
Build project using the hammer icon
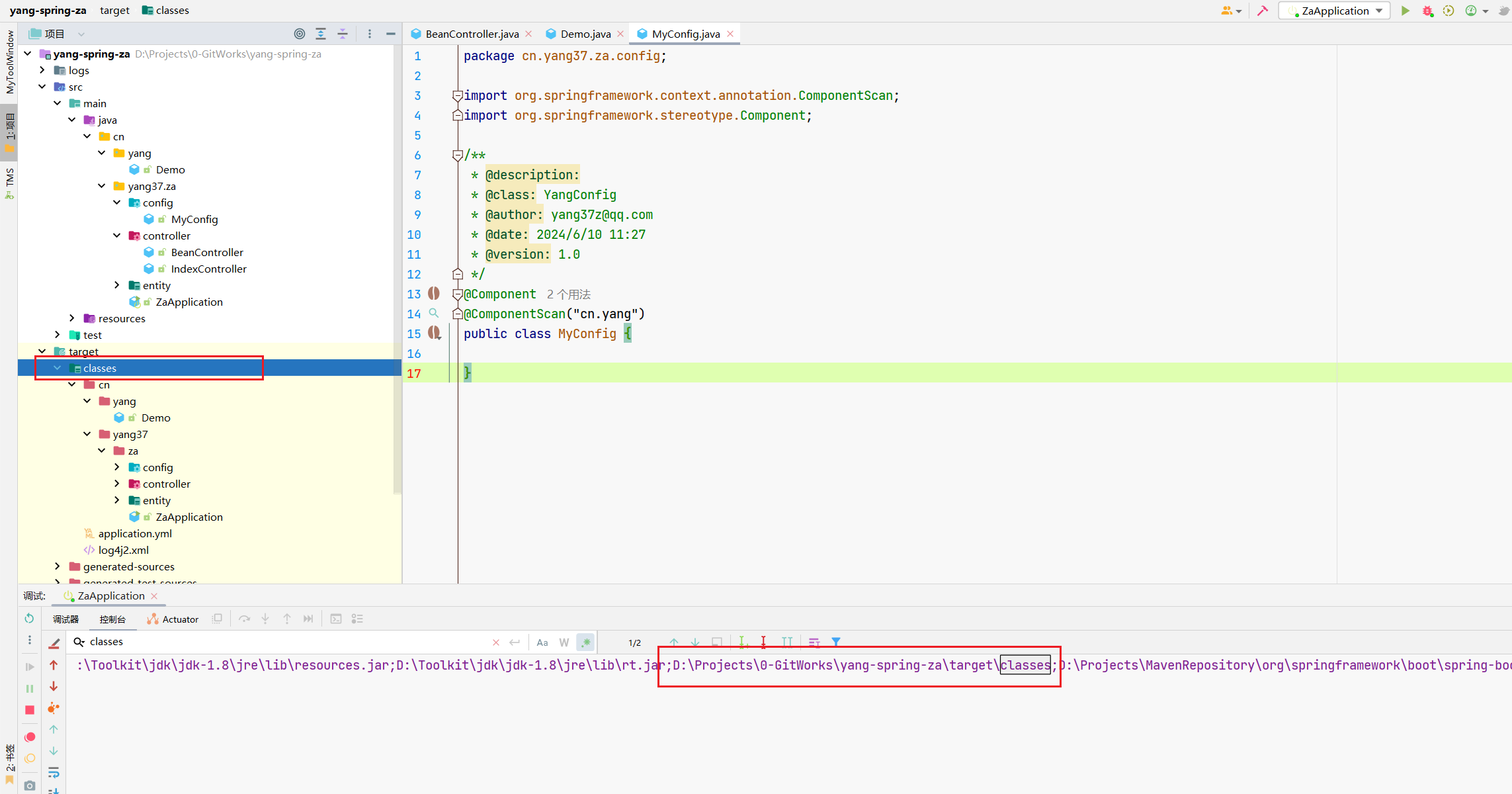point(1263,11)
